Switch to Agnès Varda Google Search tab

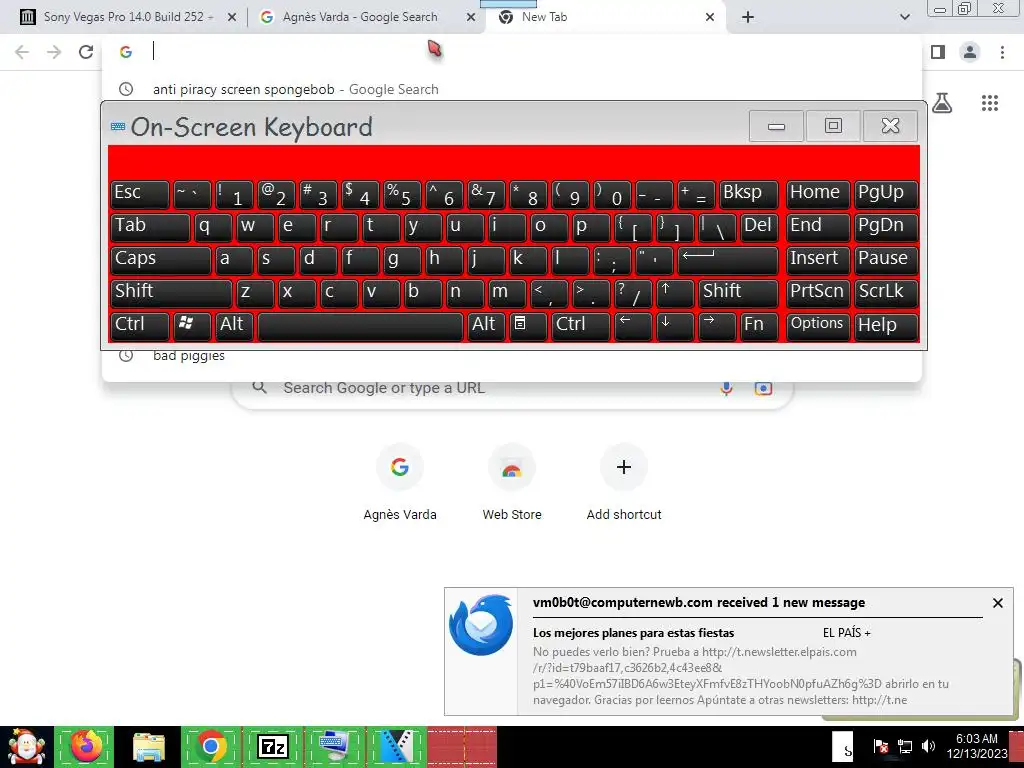pyautogui.click(x=360, y=17)
